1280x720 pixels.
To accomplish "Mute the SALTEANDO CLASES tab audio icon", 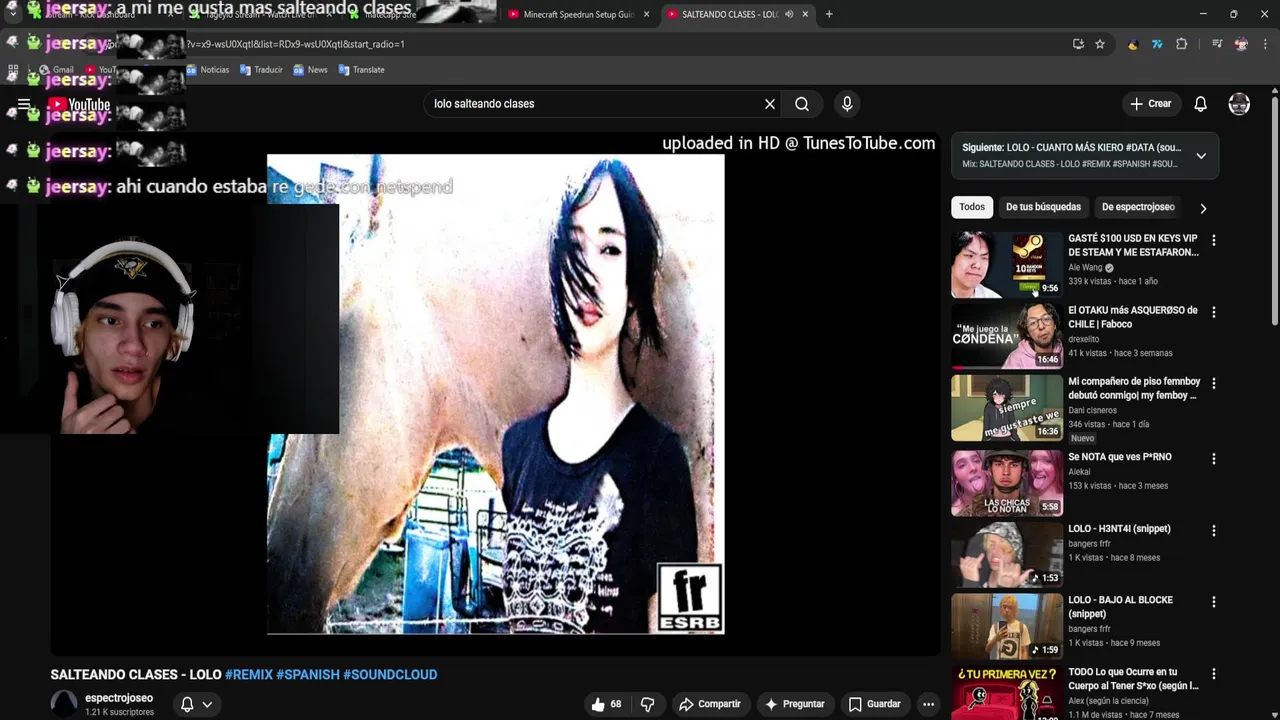I will pos(789,14).
